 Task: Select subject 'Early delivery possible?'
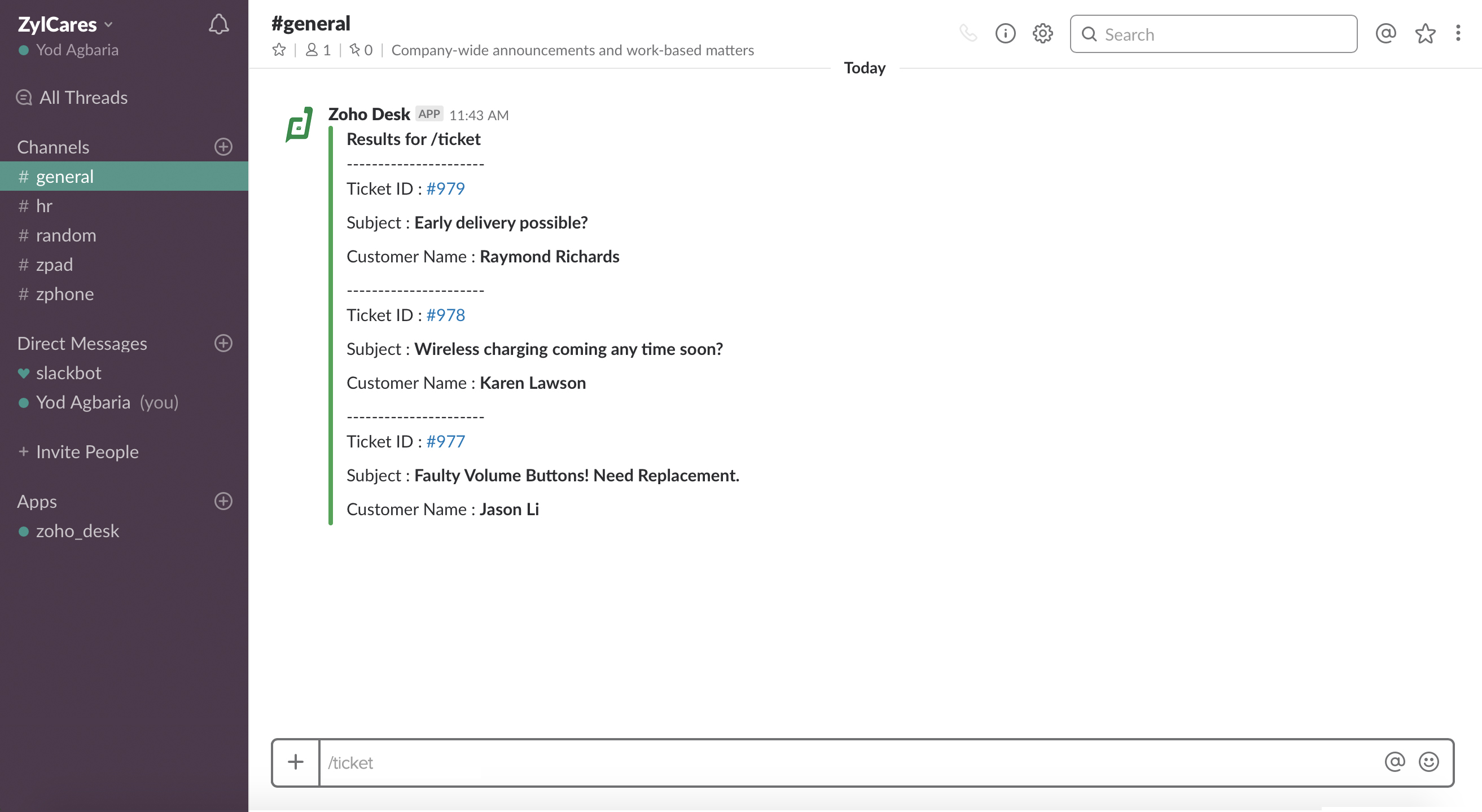click(x=501, y=222)
